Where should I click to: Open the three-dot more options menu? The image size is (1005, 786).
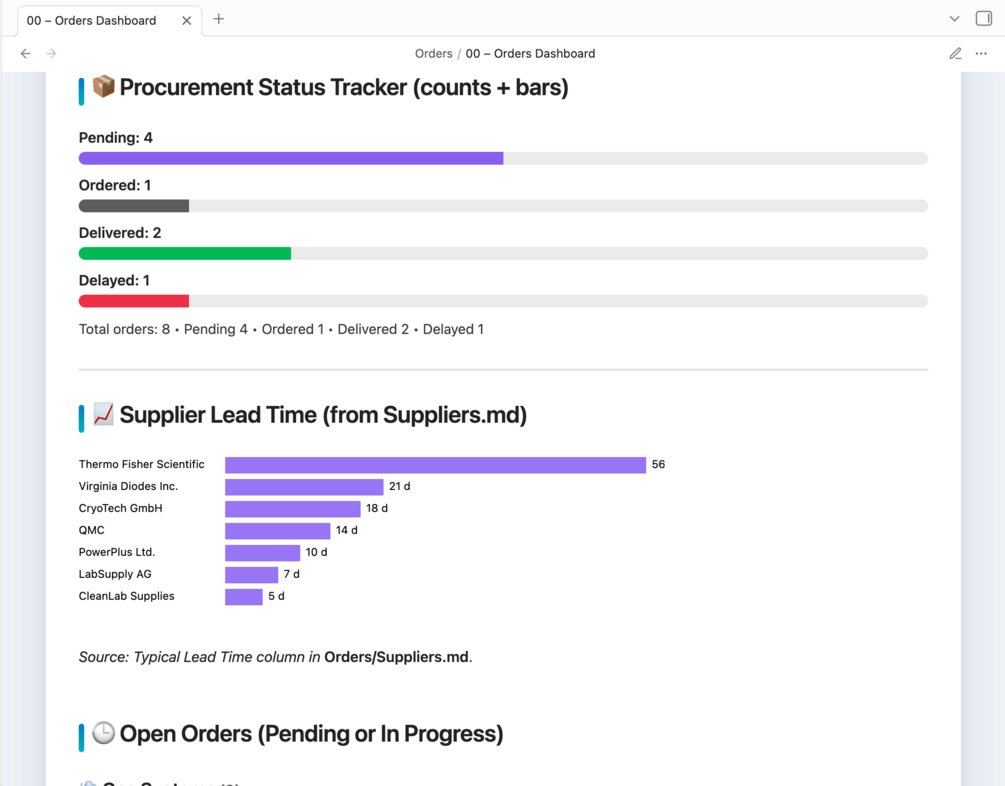[981, 54]
